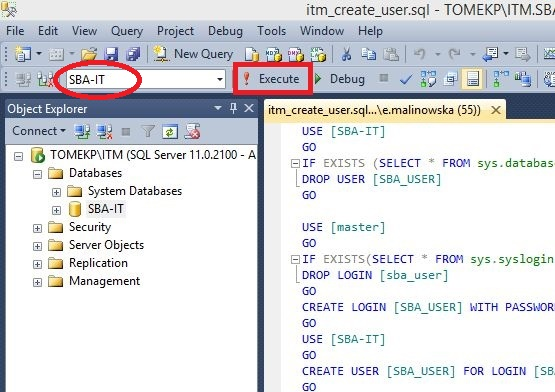
Task: Click the Undo arrow icon
Action: (x=420, y=54)
